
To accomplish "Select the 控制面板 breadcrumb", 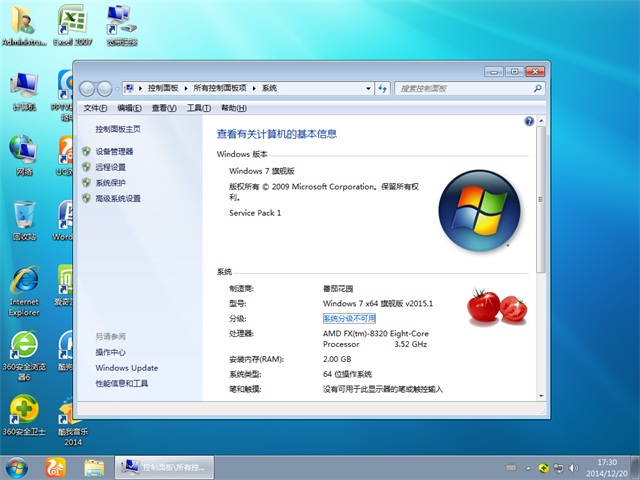I will [163, 88].
